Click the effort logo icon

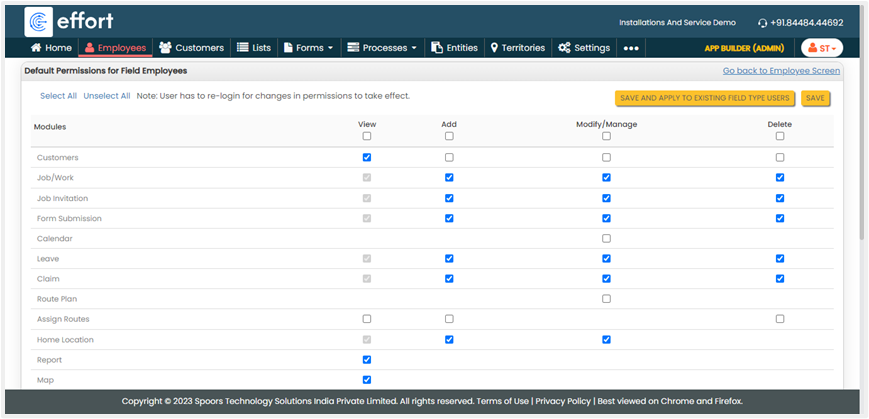click(39, 22)
